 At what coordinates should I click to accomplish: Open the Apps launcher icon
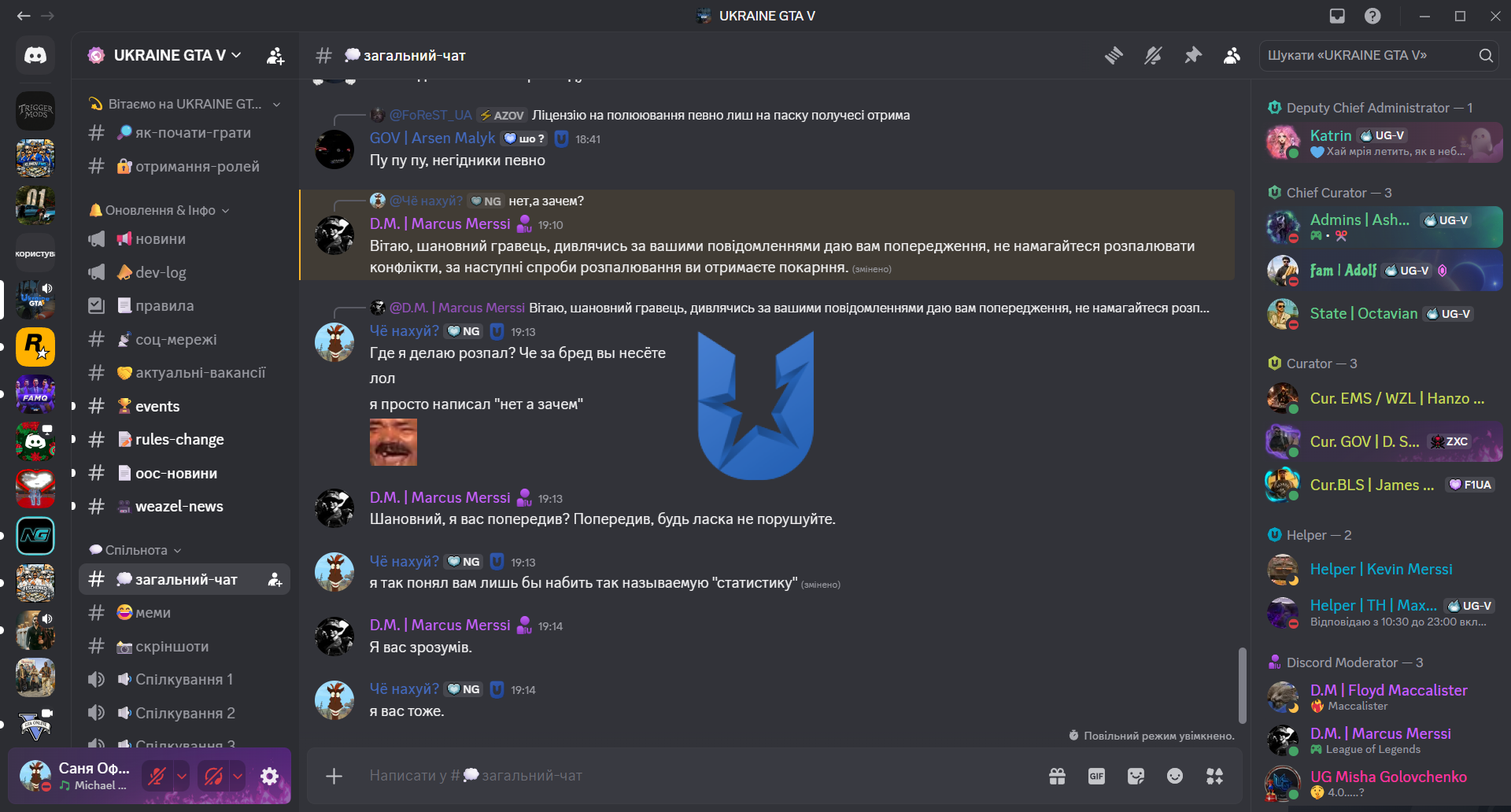pos(1214,777)
